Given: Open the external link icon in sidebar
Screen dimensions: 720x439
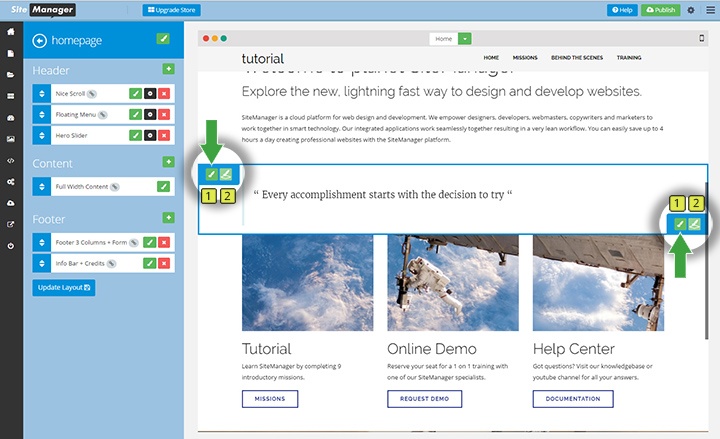Looking at the screenshot, I should click(11, 225).
